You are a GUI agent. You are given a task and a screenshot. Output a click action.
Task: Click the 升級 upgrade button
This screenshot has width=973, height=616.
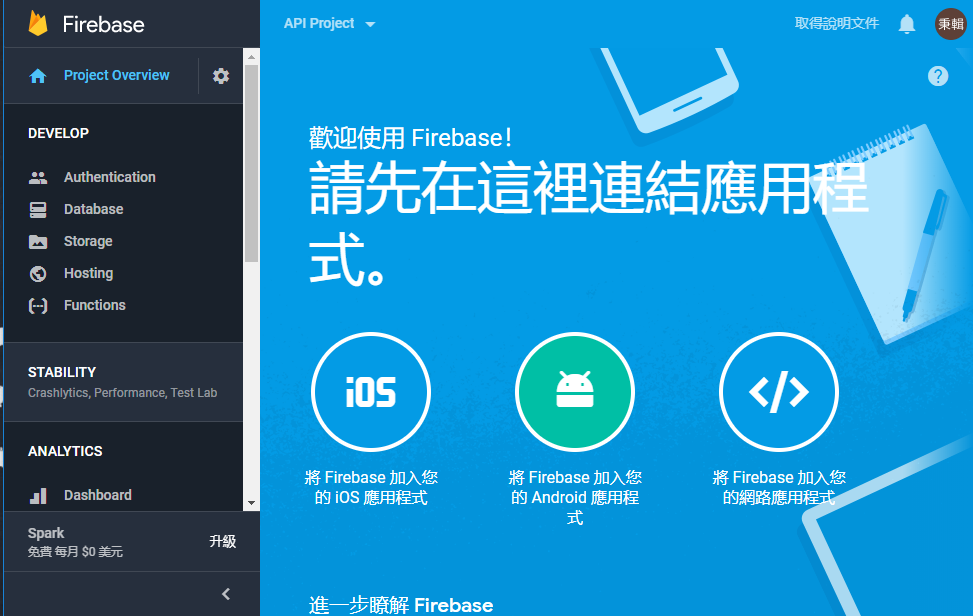click(x=222, y=542)
